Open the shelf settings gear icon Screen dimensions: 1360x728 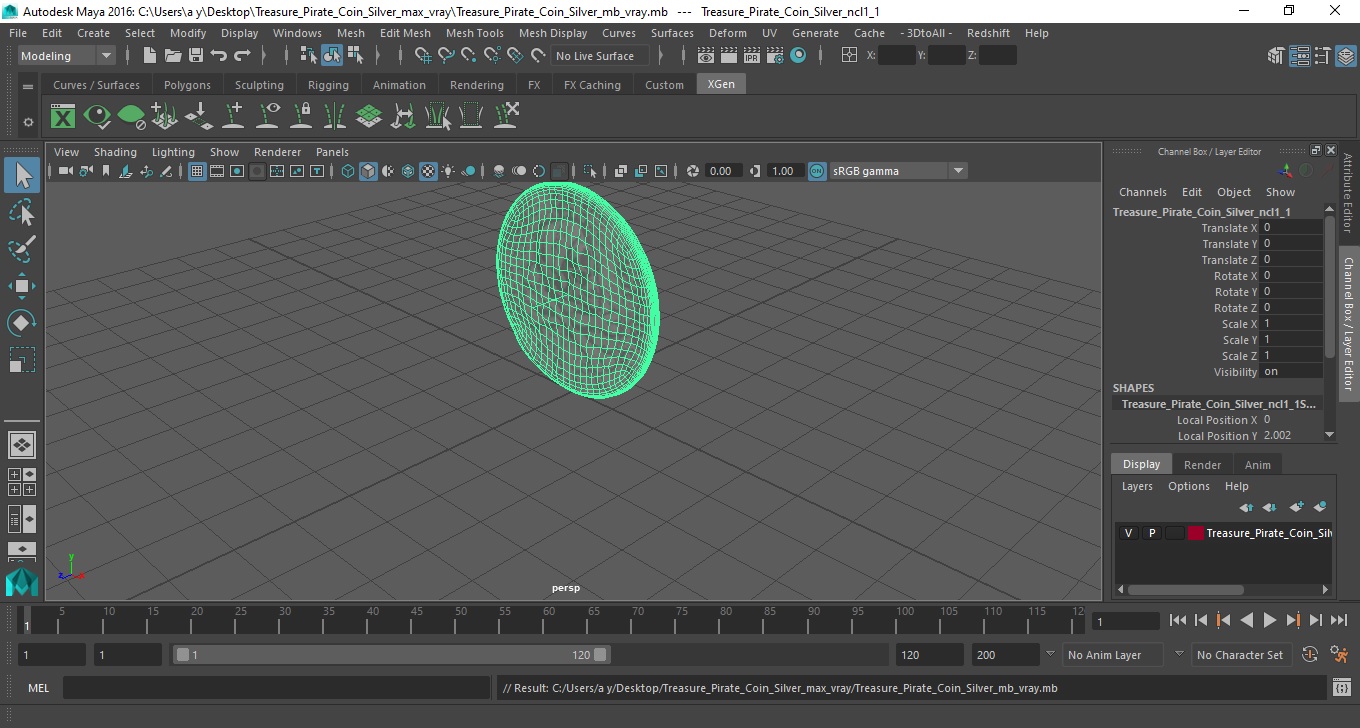(x=28, y=122)
